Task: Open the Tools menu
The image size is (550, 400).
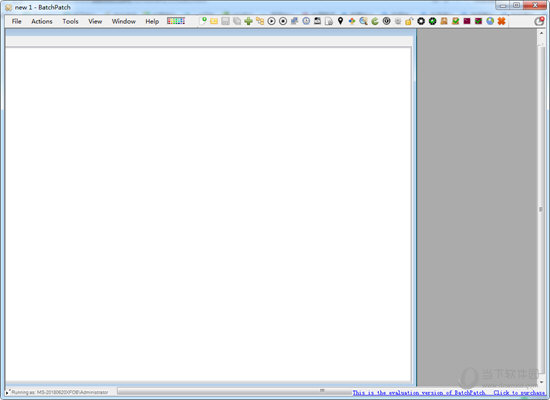Action: pos(70,21)
